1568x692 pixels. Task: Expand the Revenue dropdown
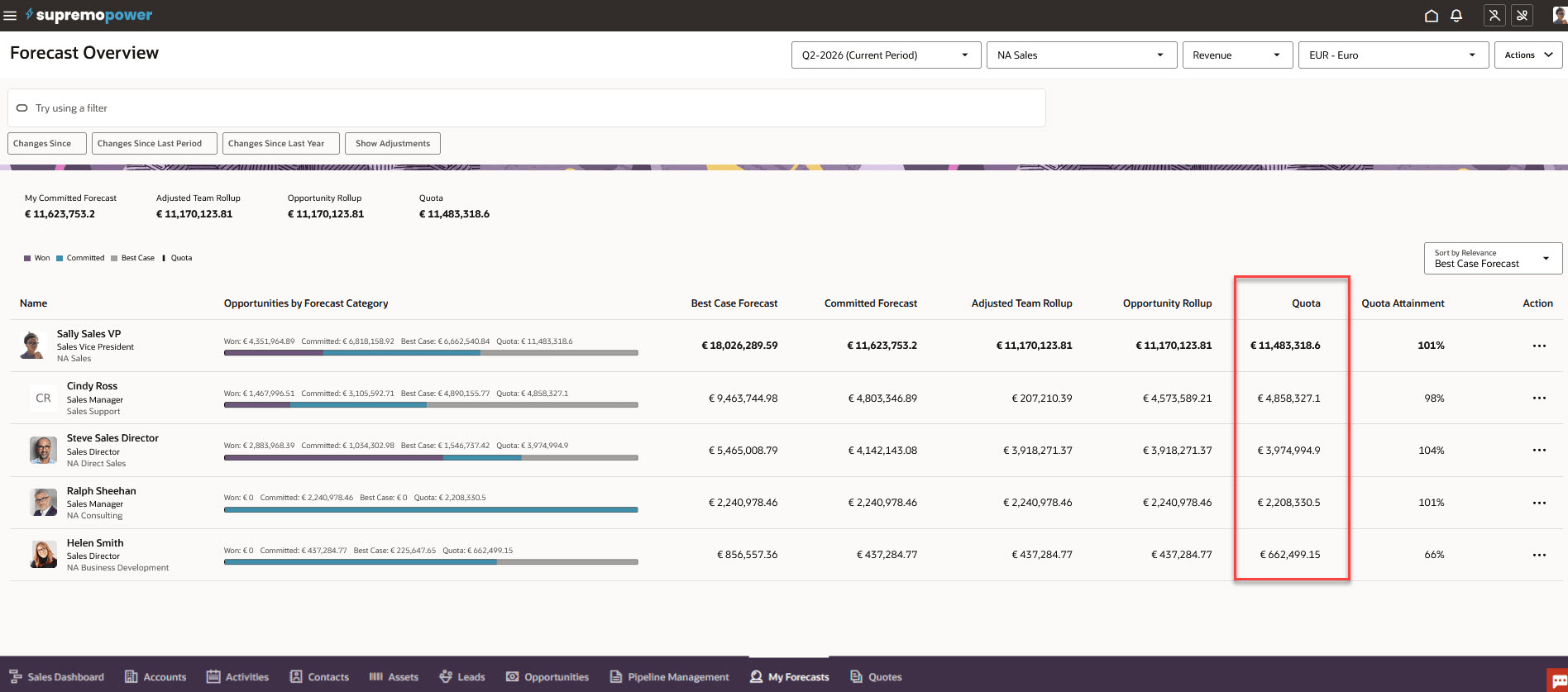[x=1237, y=55]
